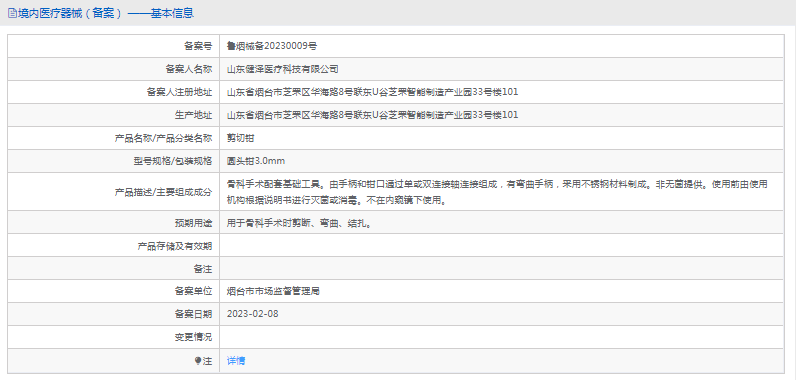Click the label 备案人注册地址
797x380 pixels.
(179, 92)
